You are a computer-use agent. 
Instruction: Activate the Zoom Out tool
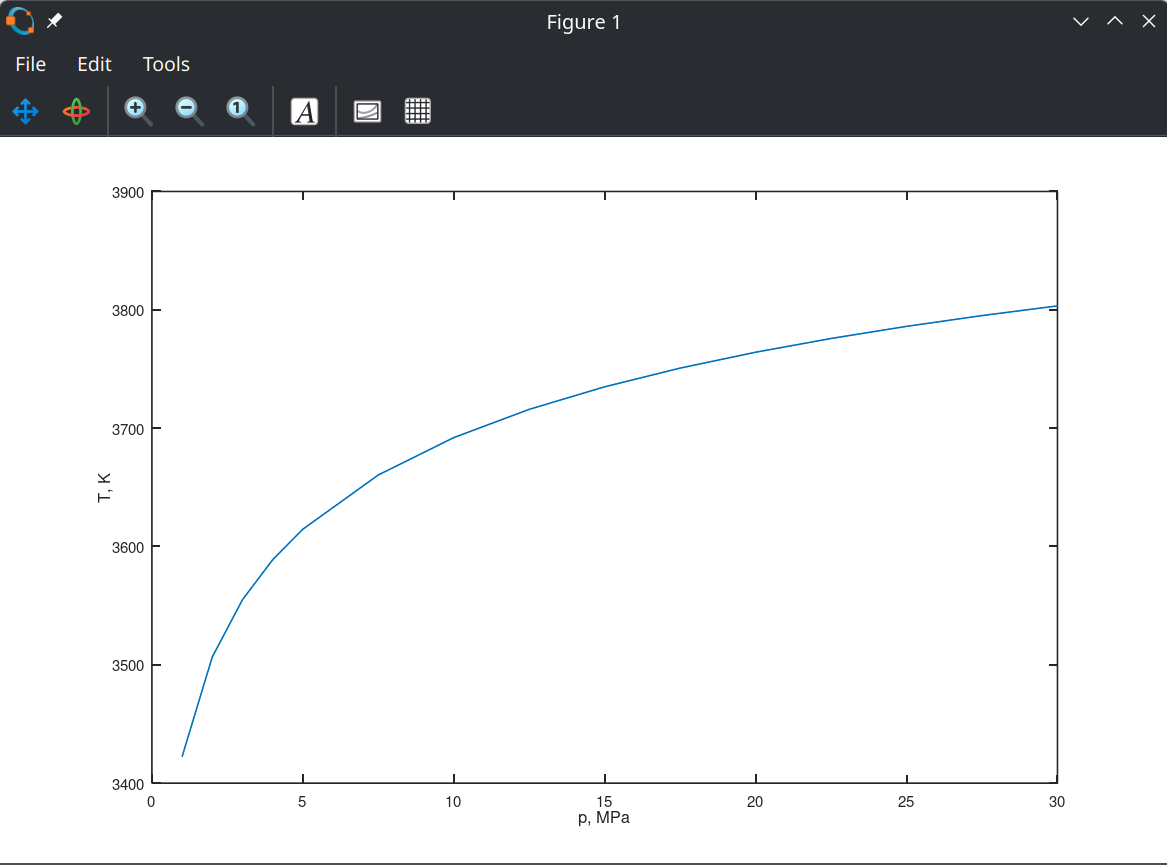point(189,111)
